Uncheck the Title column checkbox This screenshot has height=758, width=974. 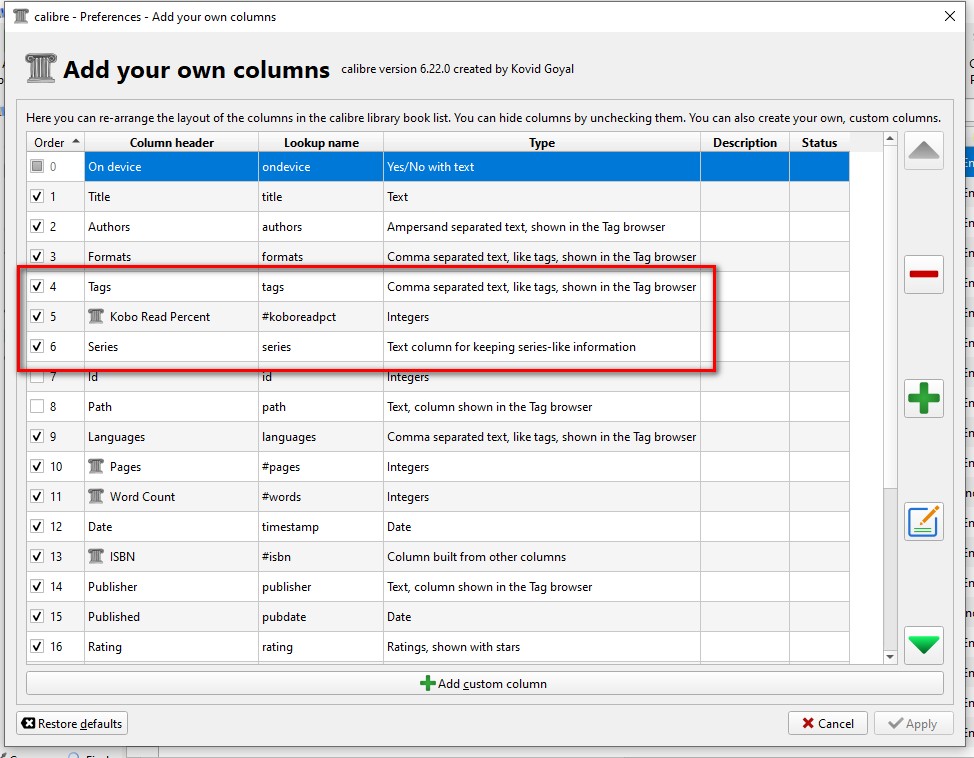coord(37,196)
